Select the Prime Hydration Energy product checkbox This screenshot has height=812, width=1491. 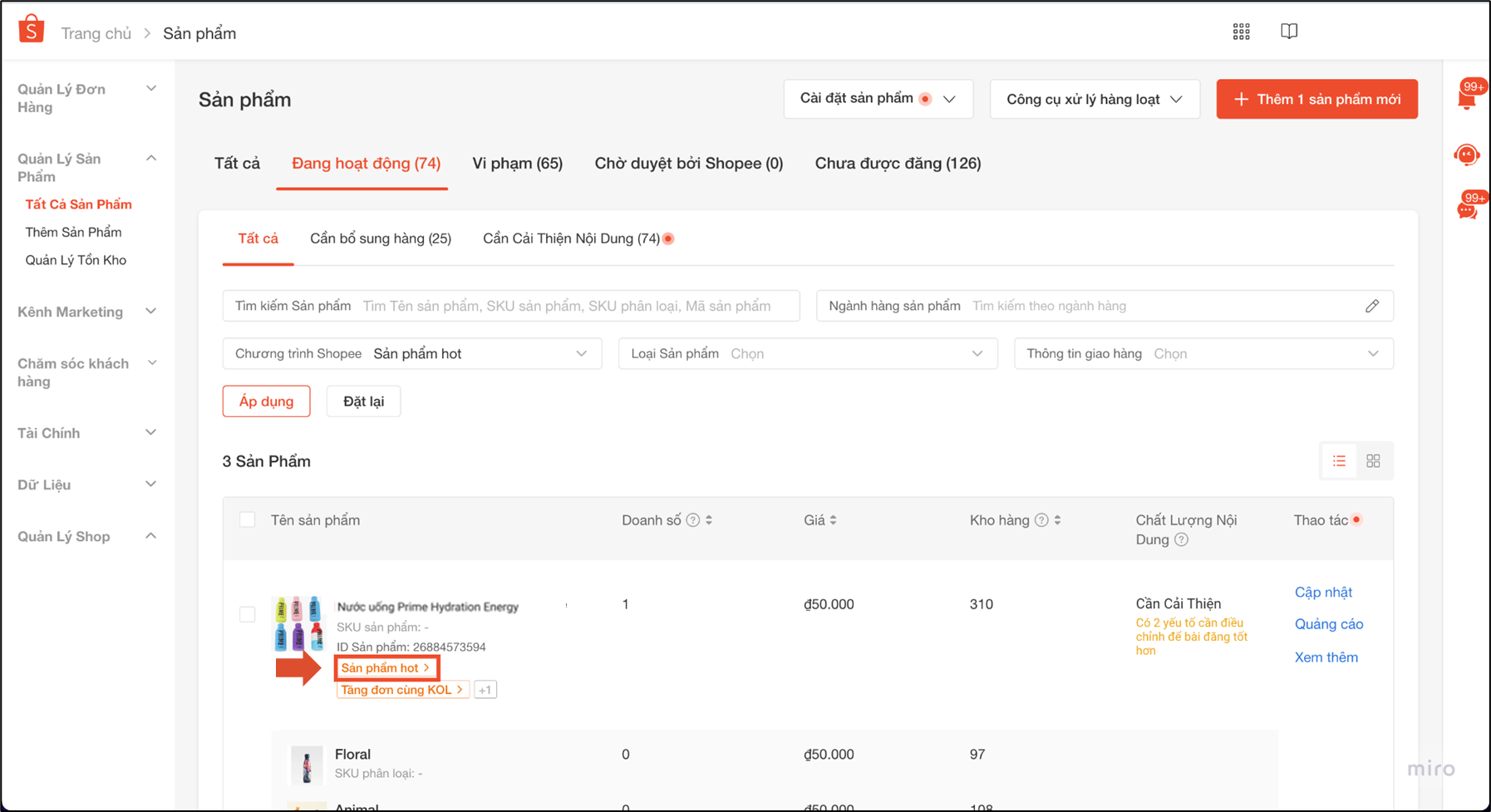pyautogui.click(x=248, y=614)
